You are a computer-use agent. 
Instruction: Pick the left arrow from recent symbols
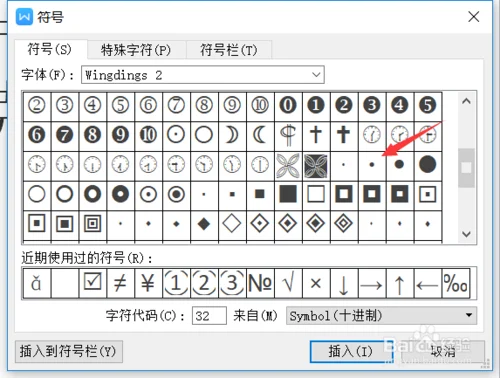(428, 283)
